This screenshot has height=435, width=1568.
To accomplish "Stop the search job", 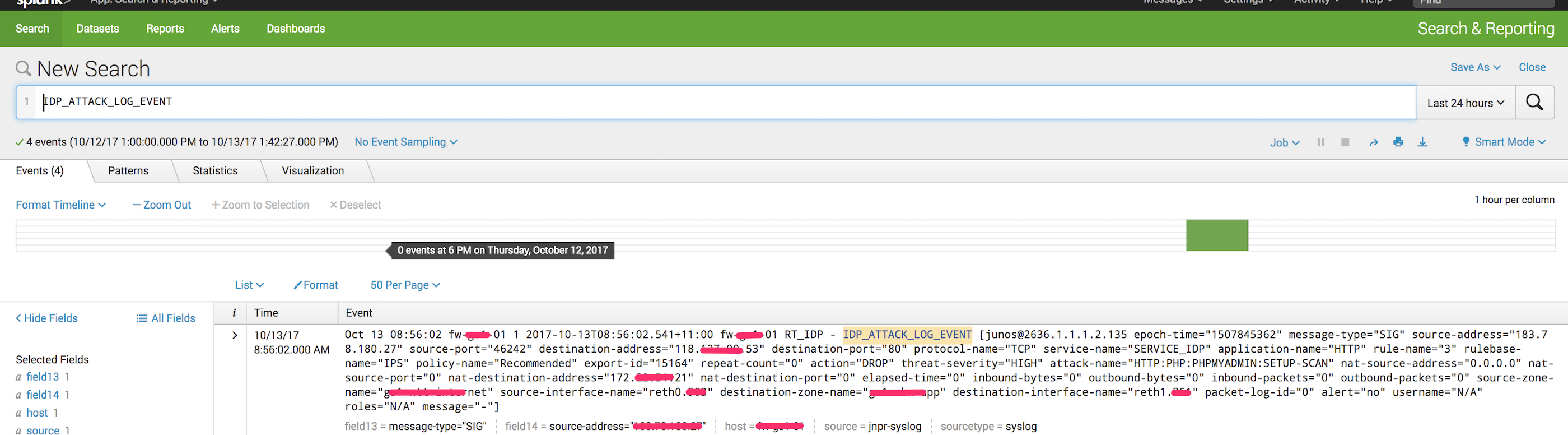I will 1345,142.
